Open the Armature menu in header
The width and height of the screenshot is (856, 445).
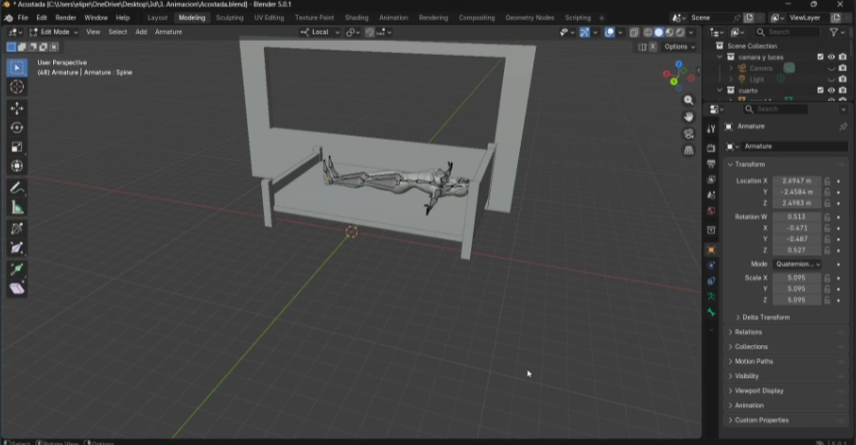(x=168, y=32)
